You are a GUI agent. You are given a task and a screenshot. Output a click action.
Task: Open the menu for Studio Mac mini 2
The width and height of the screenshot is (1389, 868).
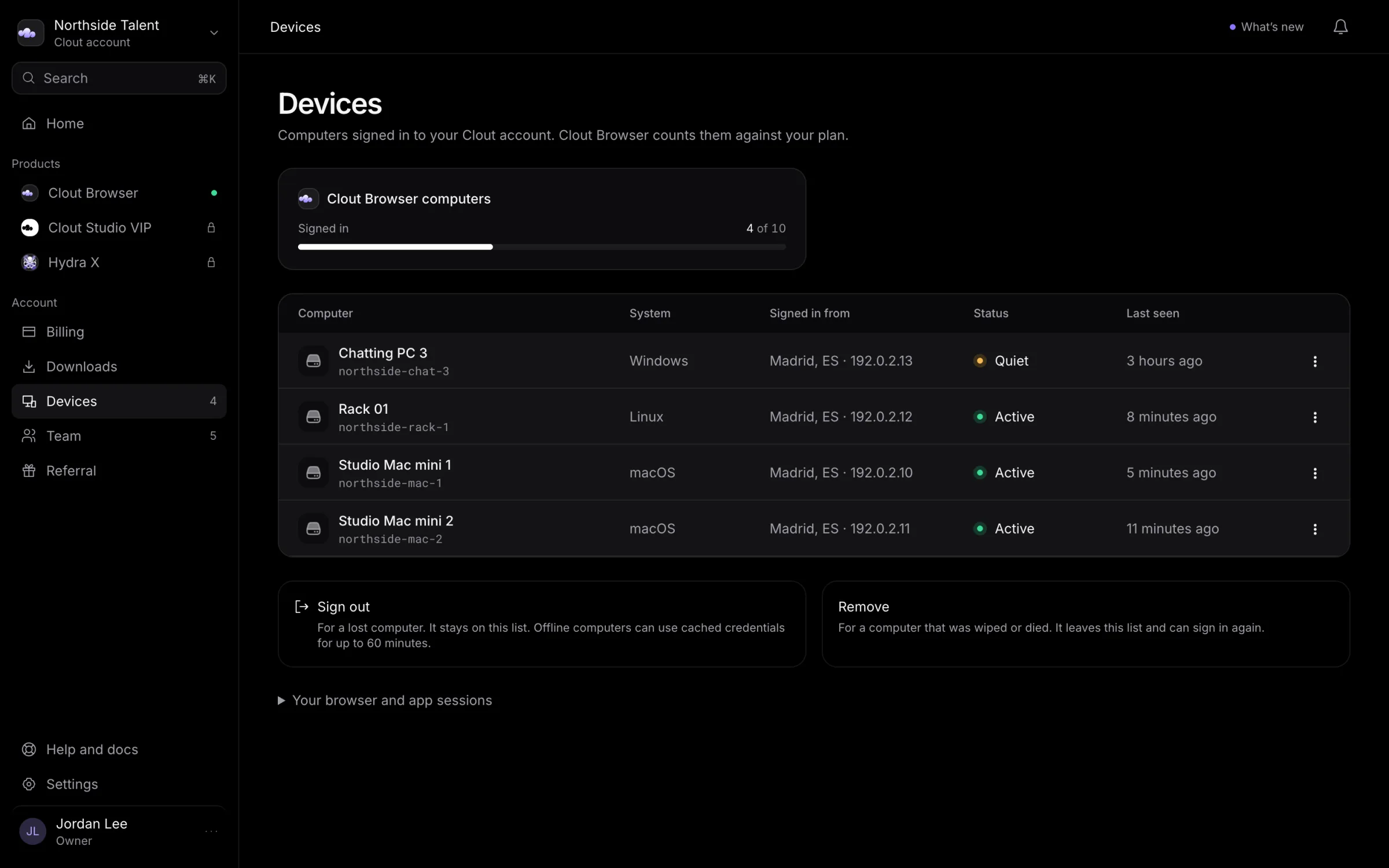[1315, 529]
